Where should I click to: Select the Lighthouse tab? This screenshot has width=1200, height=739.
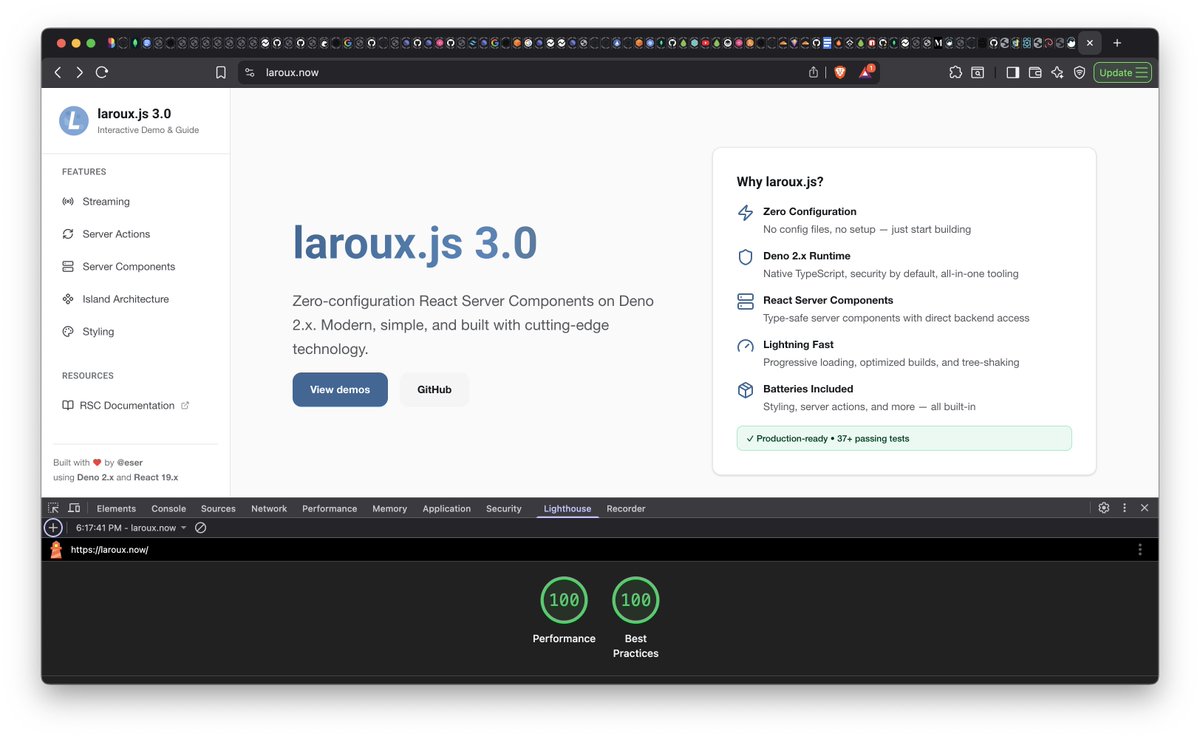click(567, 508)
